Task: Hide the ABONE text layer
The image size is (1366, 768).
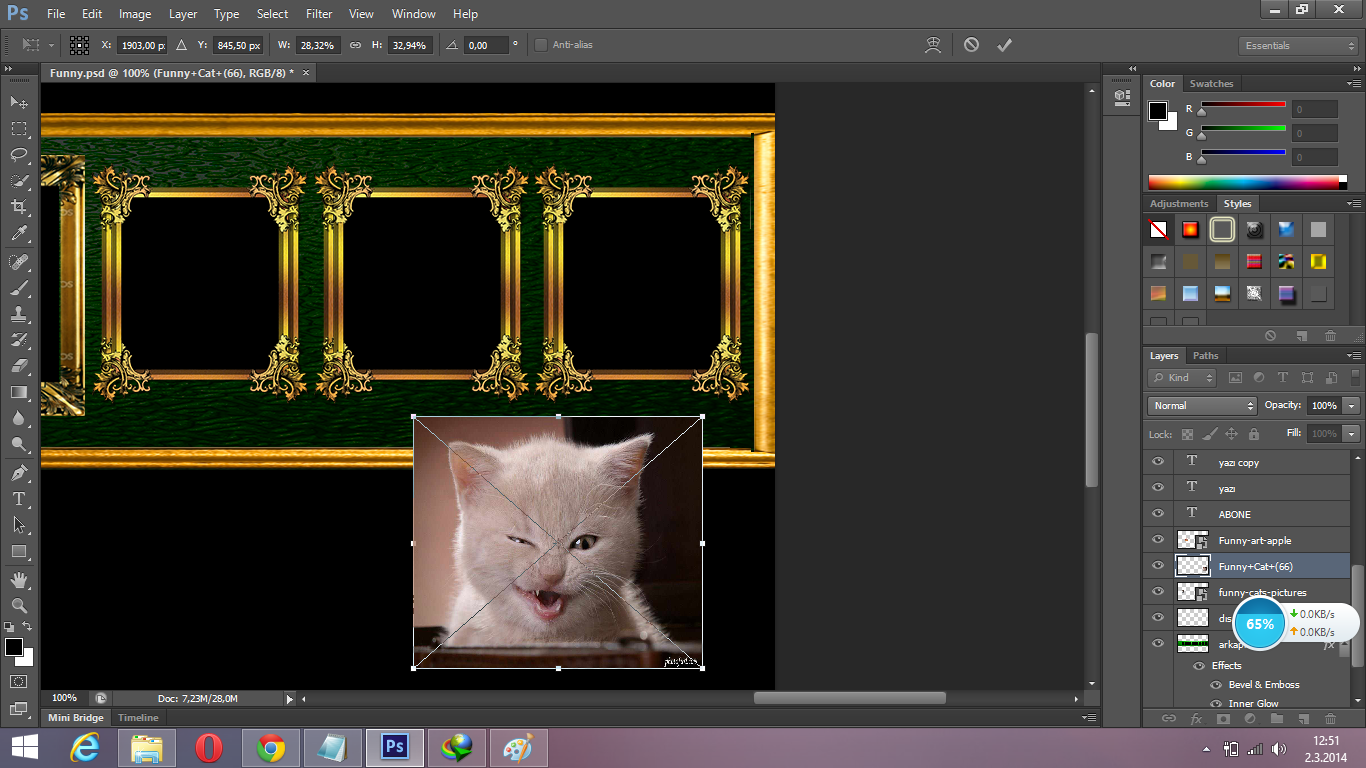Action: pyautogui.click(x=1158, y=514)
